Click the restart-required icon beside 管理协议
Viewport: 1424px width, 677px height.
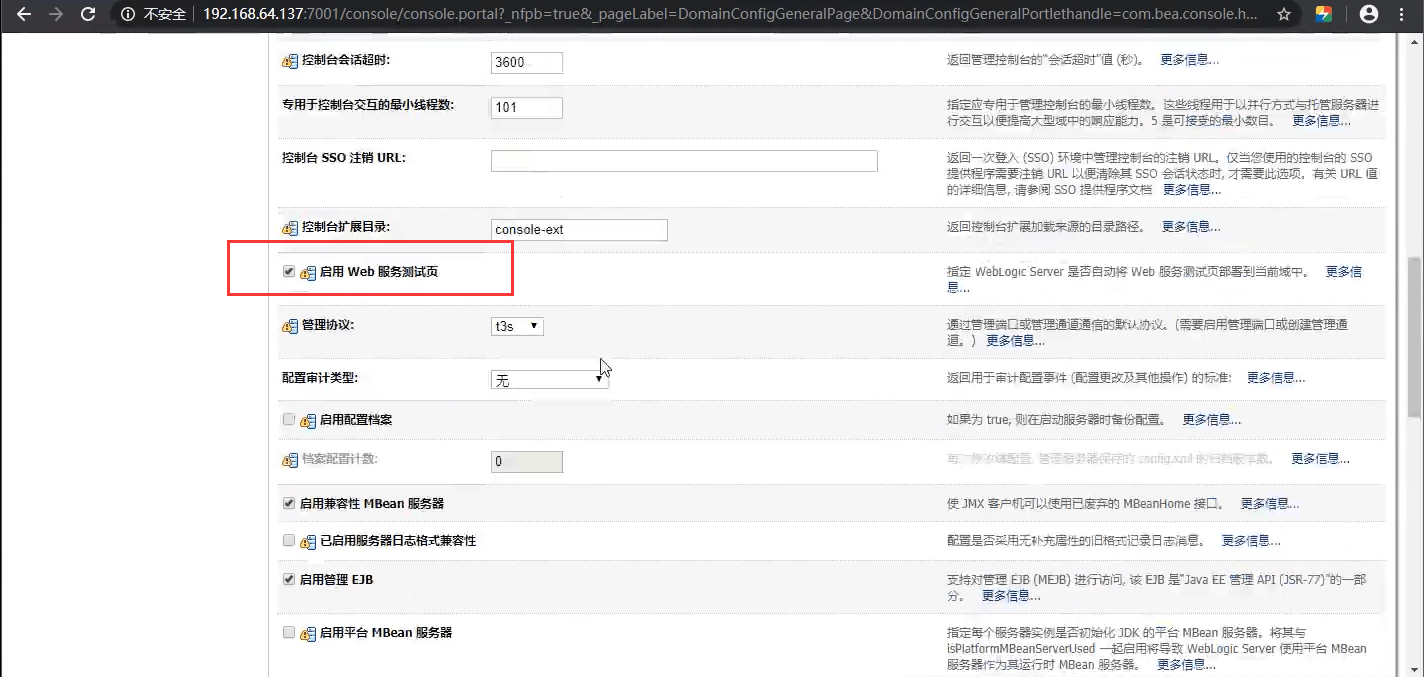(290, 326)
